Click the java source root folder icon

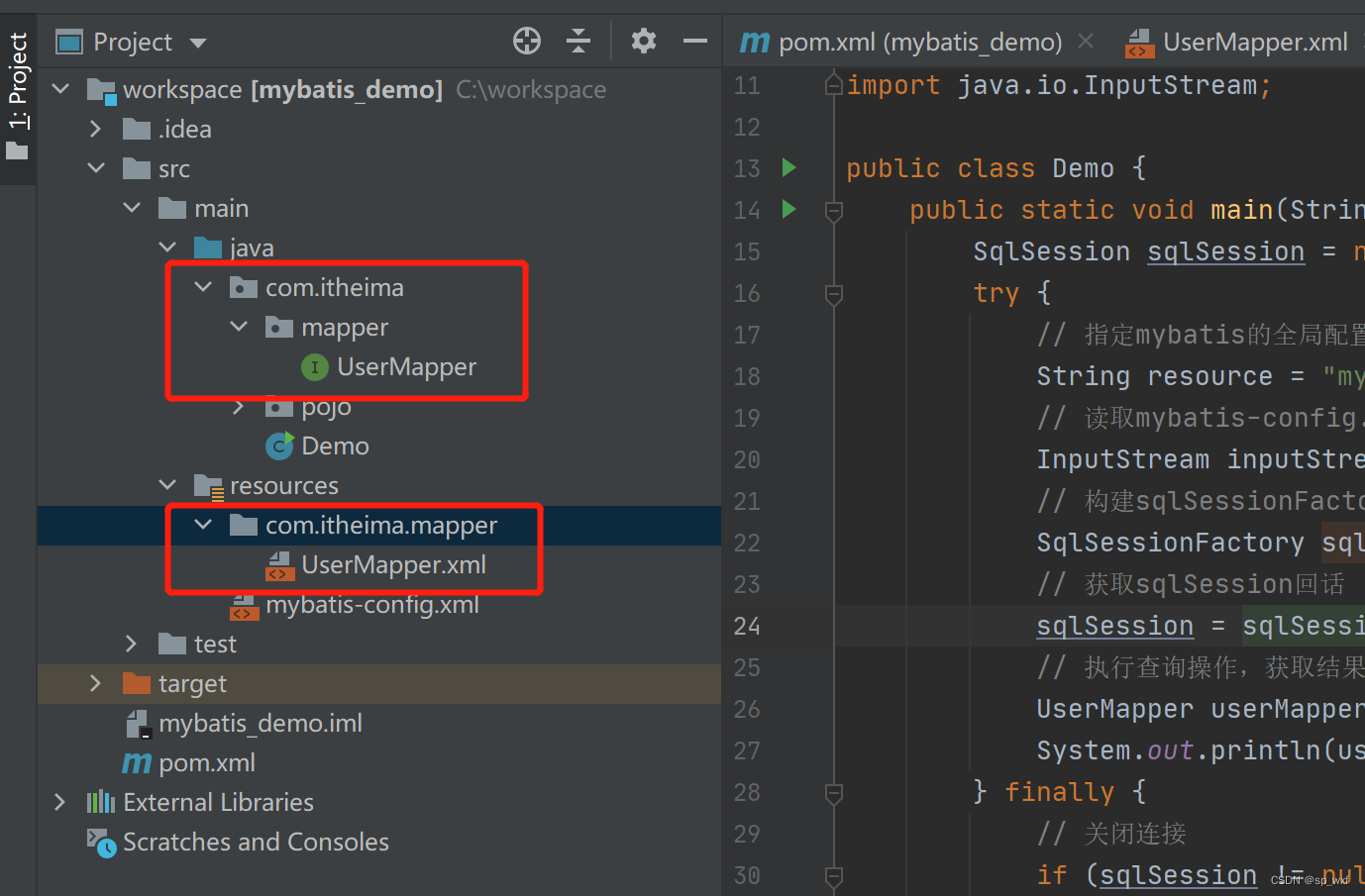[207, 248]
